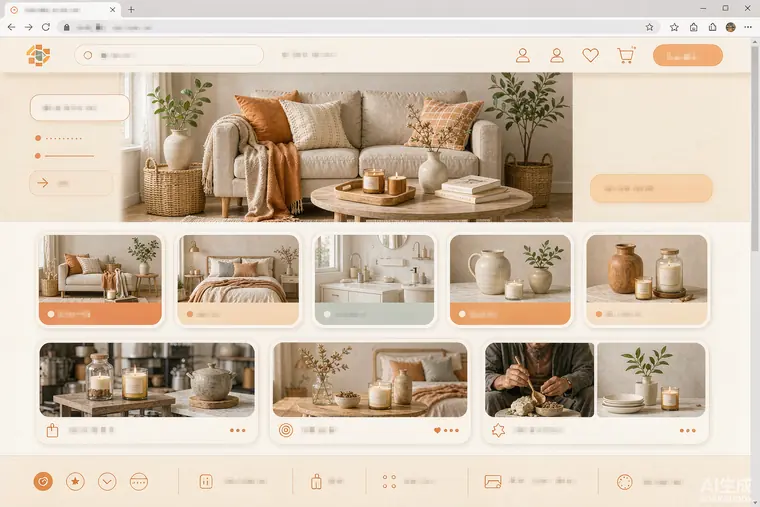Reload the page with the refresh icon
This screenshot has height=507, width=760.
[46, 27]
